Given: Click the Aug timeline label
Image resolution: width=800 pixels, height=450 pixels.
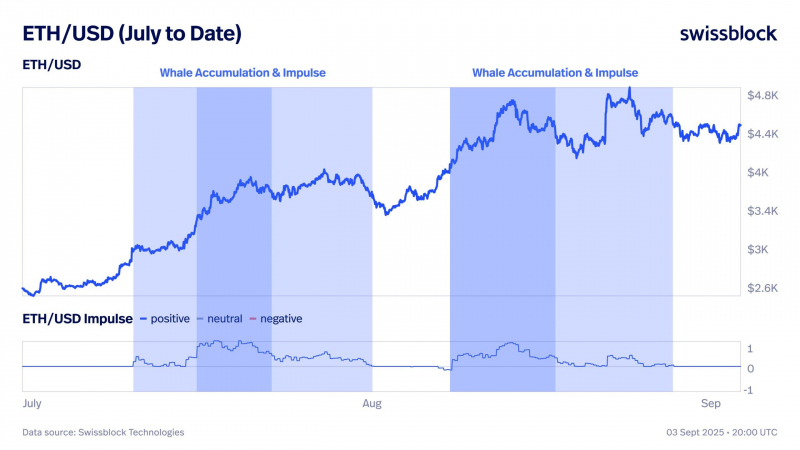Looking at the screenshot, I should [372, 404].
